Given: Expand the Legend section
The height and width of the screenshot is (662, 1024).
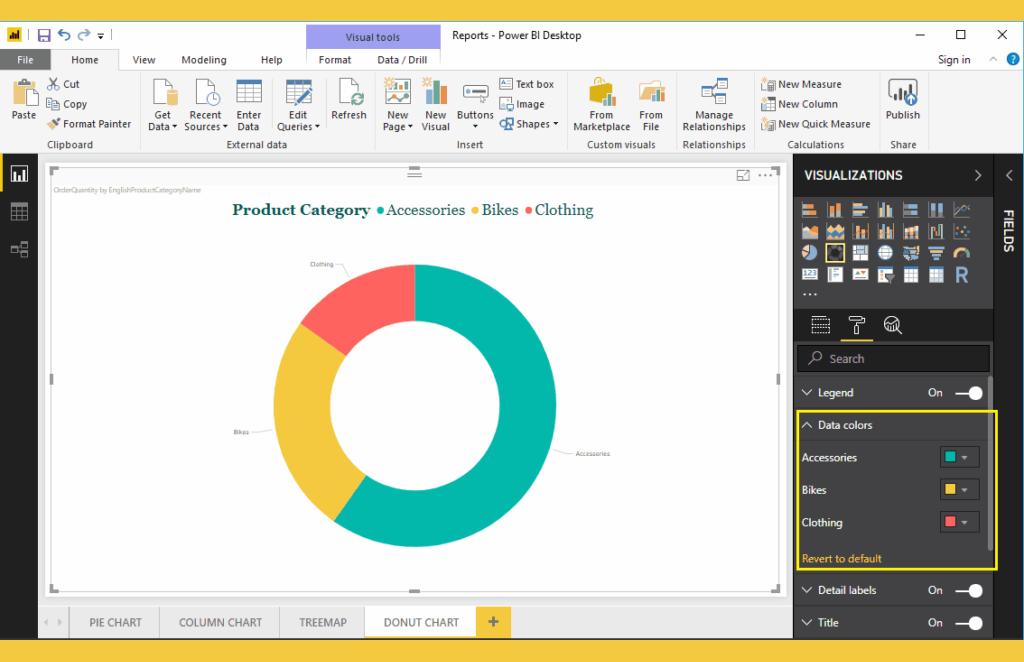Looking at the screenshot, I should pyautogui.click(x=807, y=392).
